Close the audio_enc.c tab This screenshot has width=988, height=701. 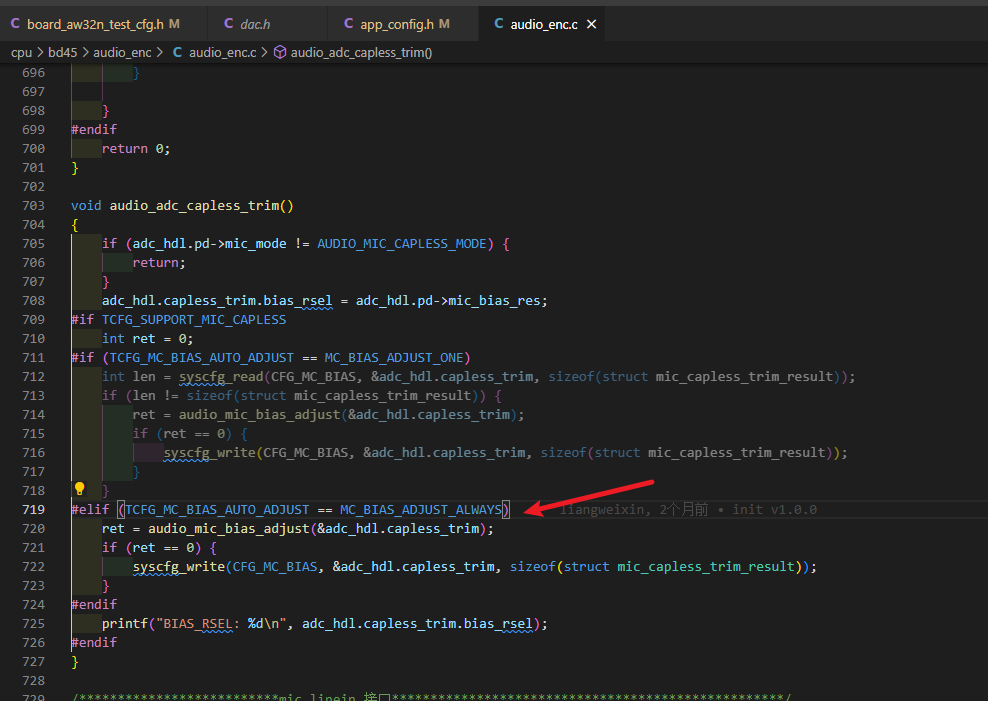click(591, 24)
